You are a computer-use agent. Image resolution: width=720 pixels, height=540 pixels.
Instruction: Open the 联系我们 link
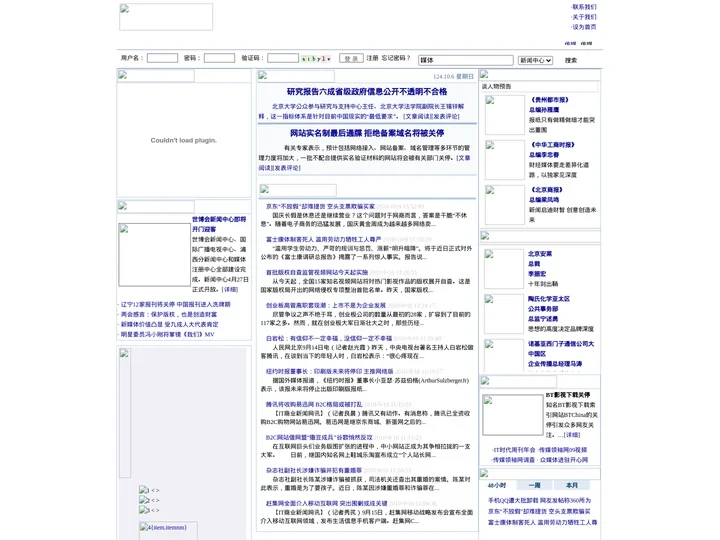(584, 7)
